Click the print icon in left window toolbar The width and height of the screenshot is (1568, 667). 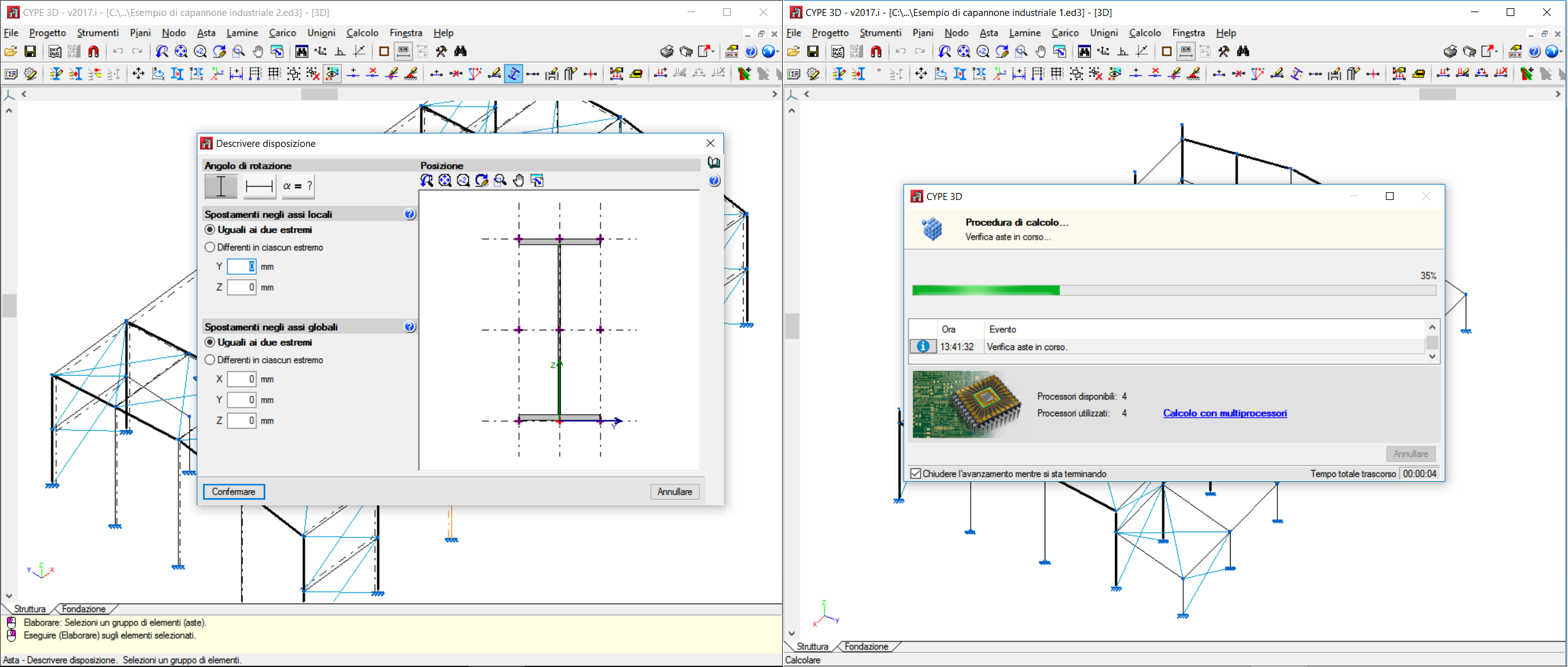tap(667, 52)
